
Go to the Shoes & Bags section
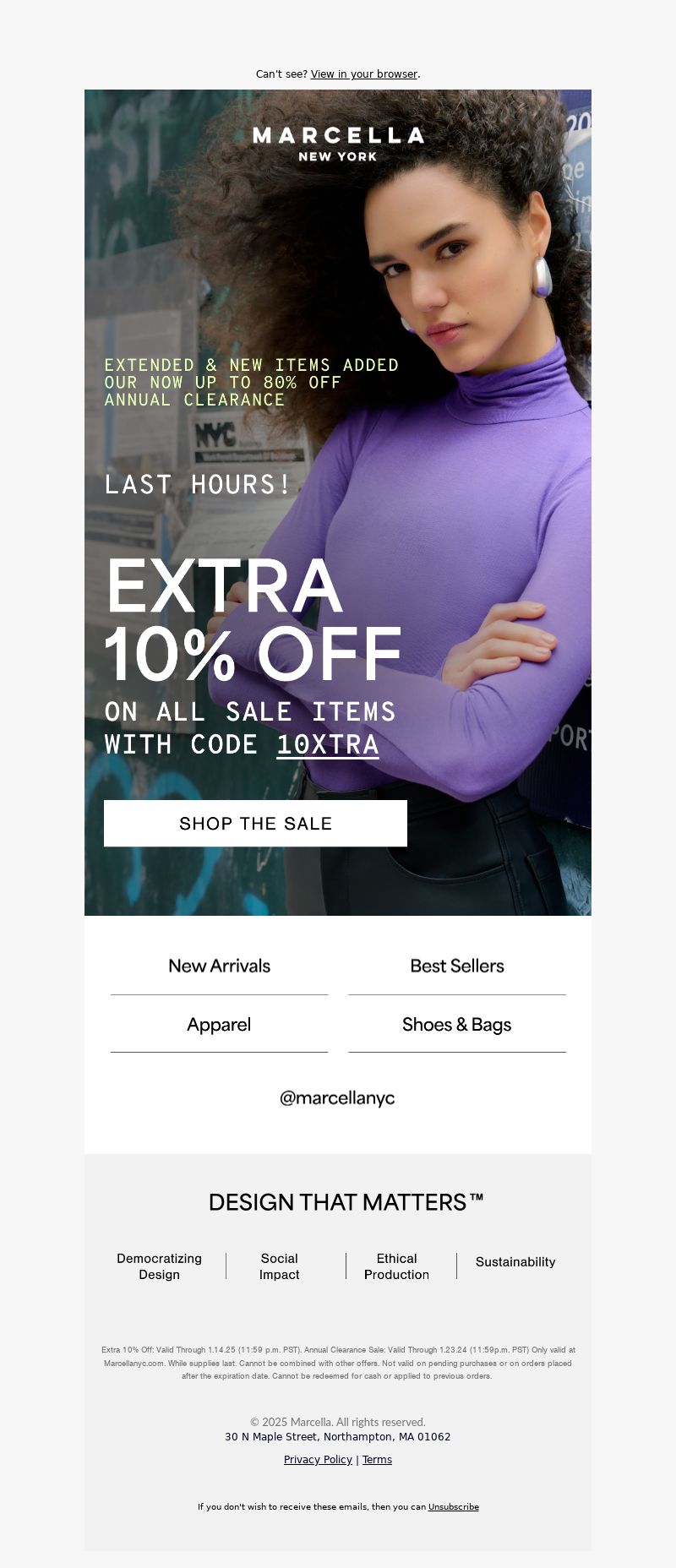tap(457, 1025)
